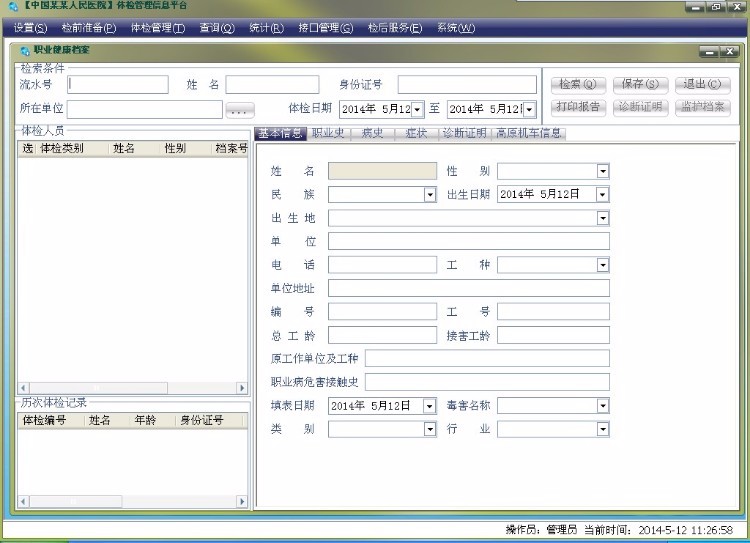Click the 身份证号 search input field
This screenshot has width=750, height=543.
466,85
